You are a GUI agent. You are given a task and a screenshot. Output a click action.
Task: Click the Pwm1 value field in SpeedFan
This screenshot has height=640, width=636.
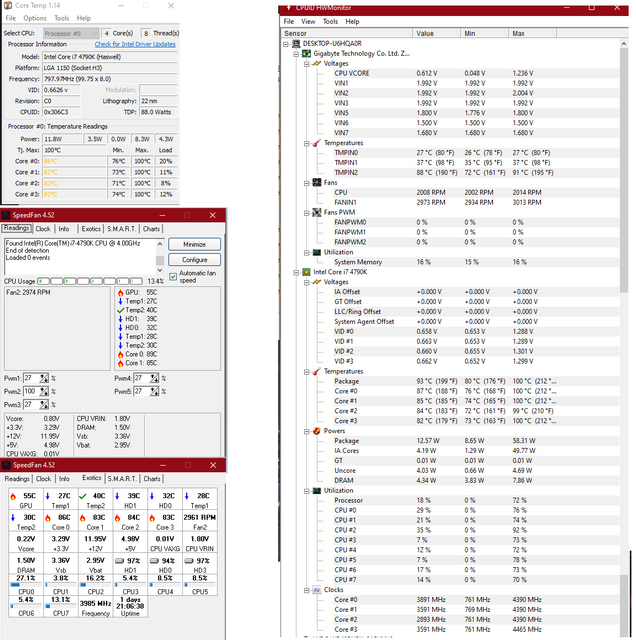(x=31, y=378)
